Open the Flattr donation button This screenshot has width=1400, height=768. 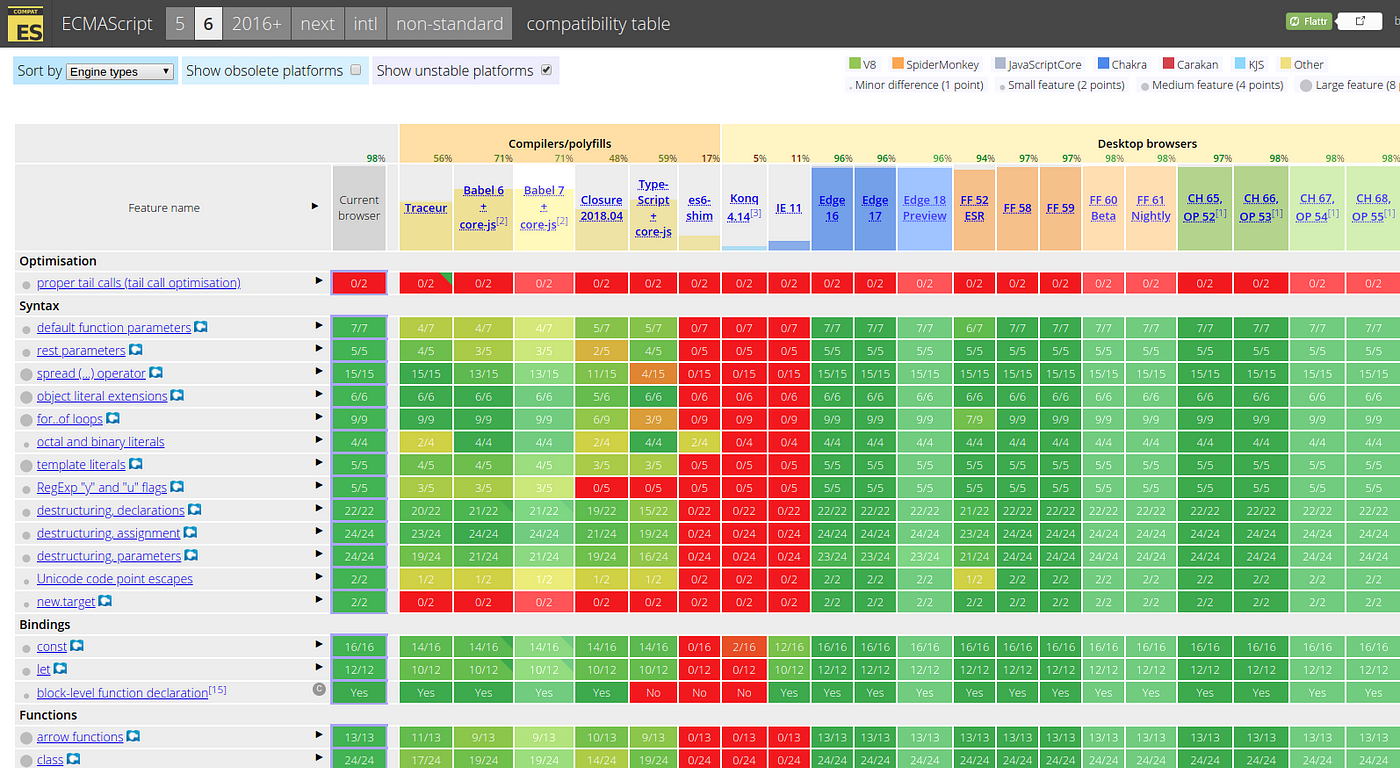pos(1308,21)
